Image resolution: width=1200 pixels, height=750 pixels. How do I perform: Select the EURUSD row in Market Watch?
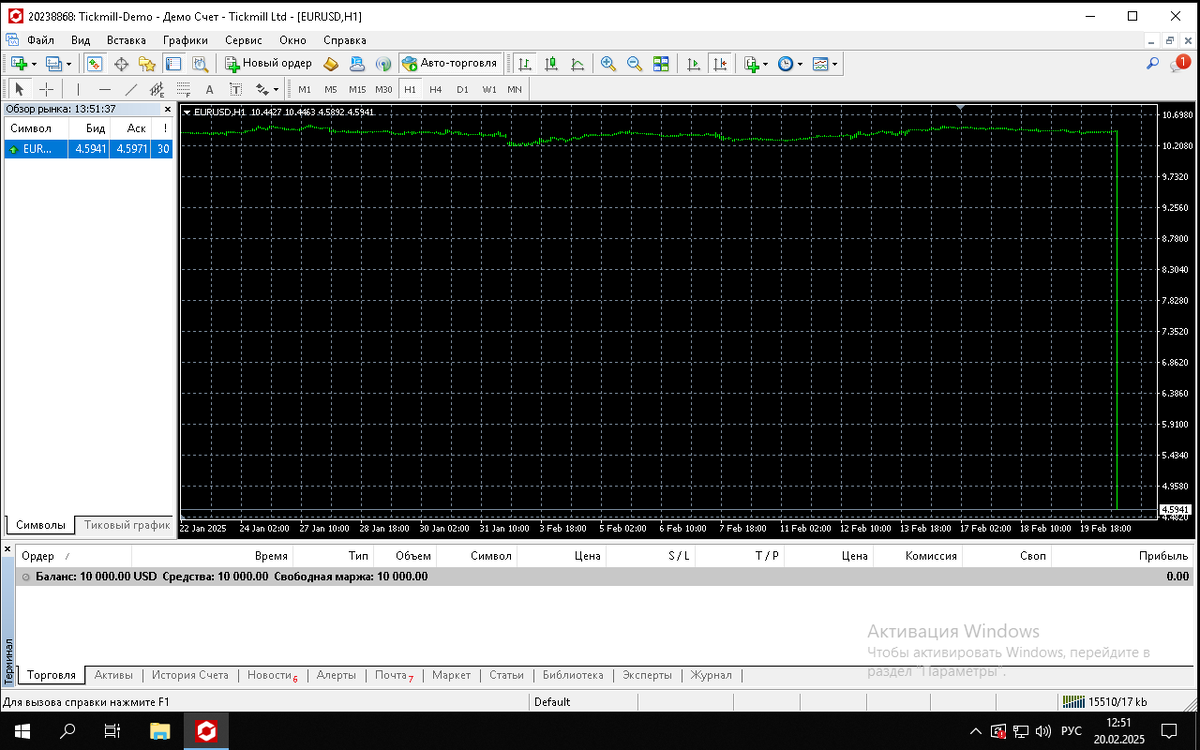(88, 149)
